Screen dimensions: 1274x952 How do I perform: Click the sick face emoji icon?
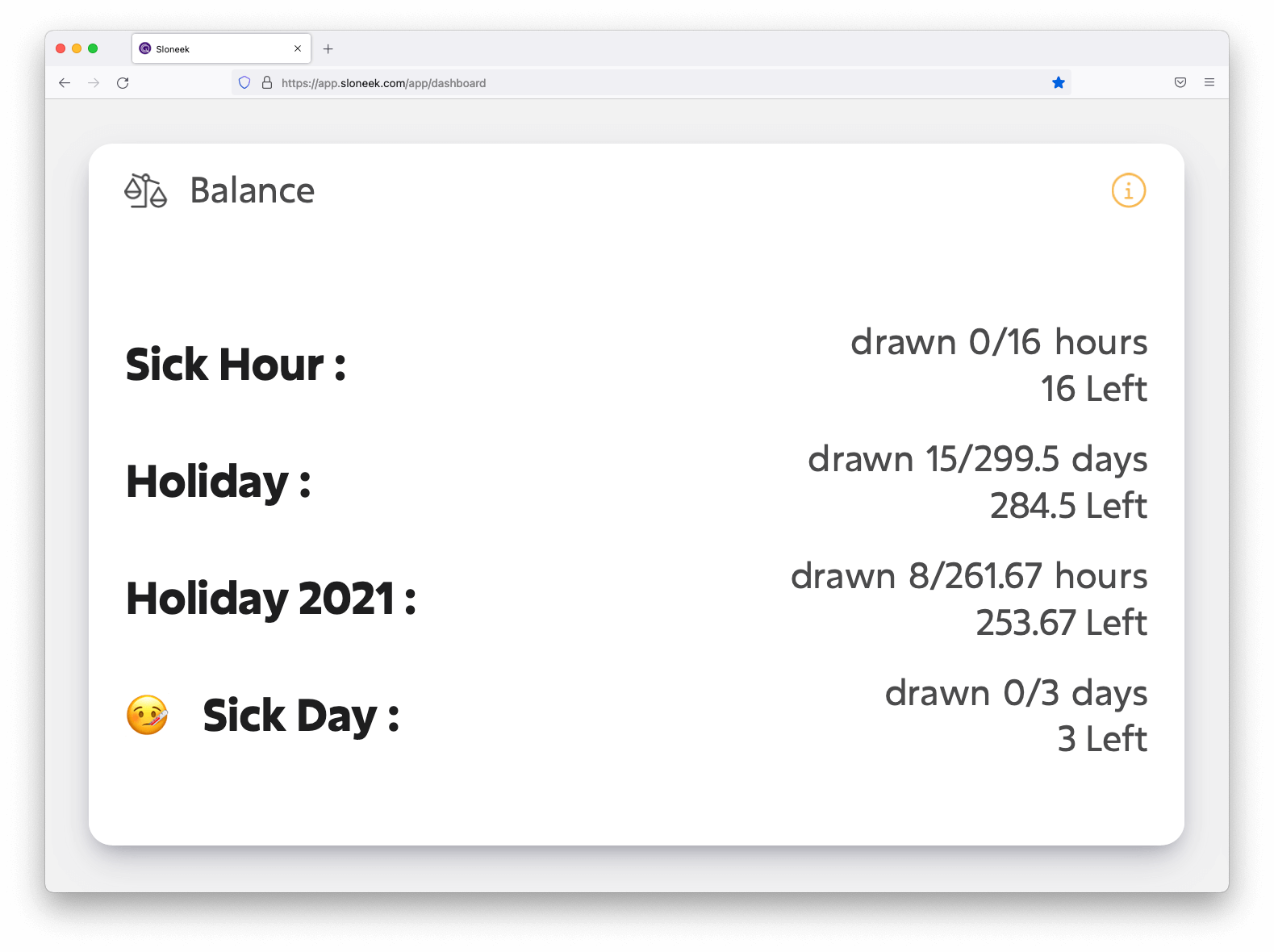[x=147, y=715]
